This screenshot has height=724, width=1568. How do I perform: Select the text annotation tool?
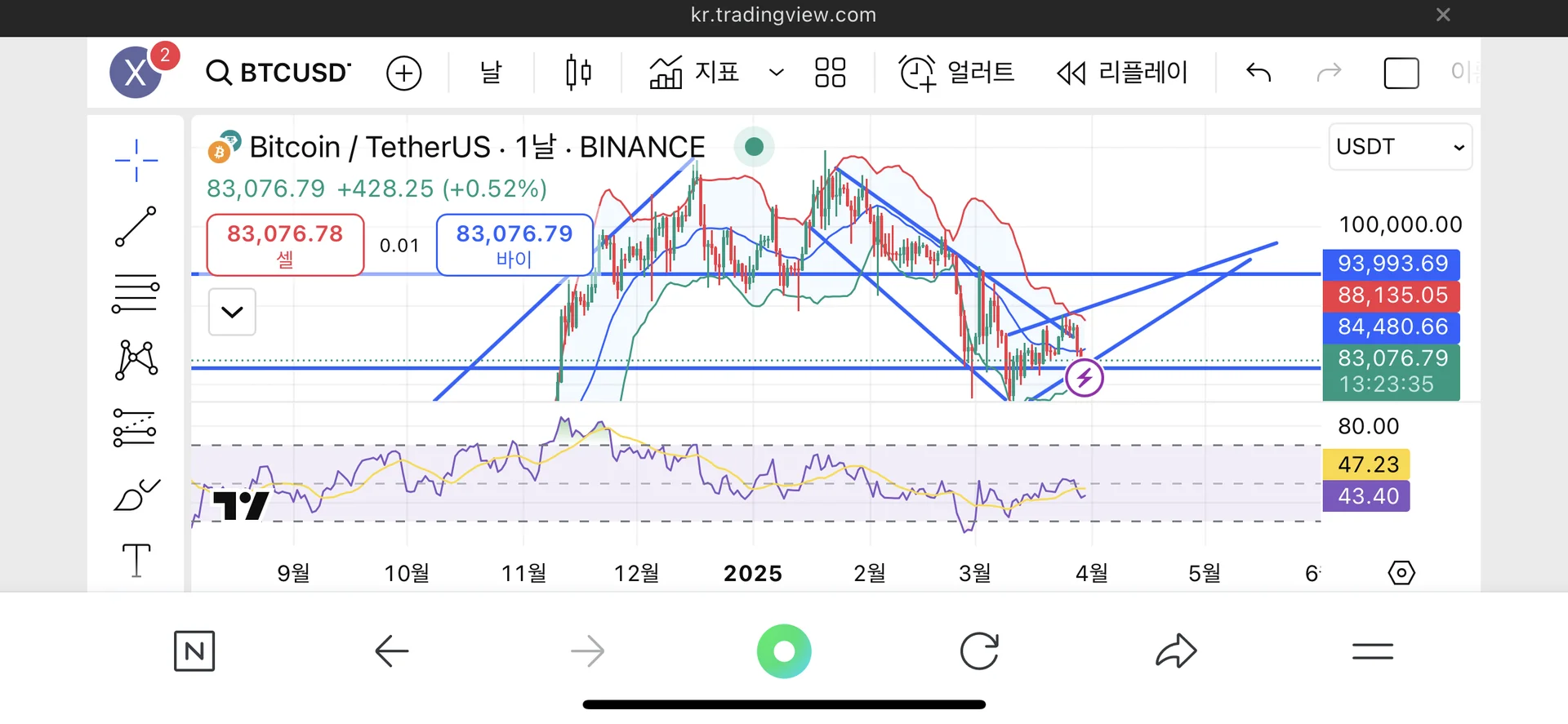pos(136,560)
